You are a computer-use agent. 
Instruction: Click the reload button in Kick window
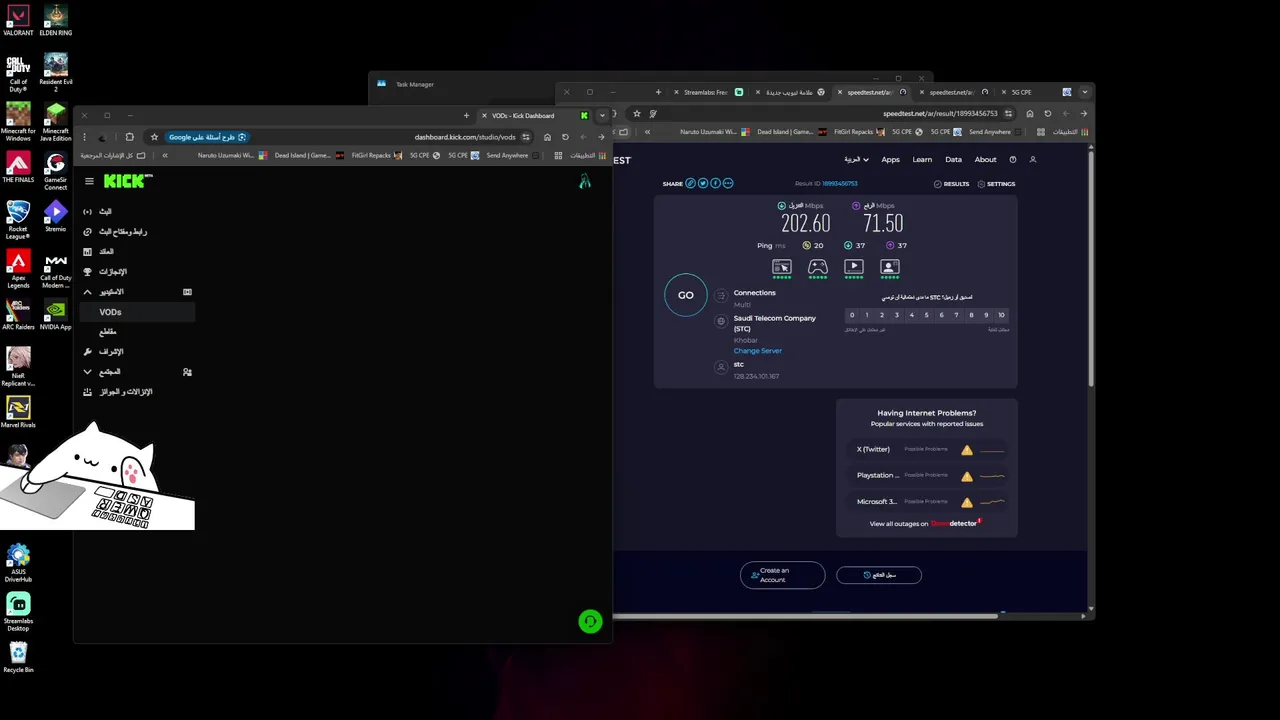point(565,137)
